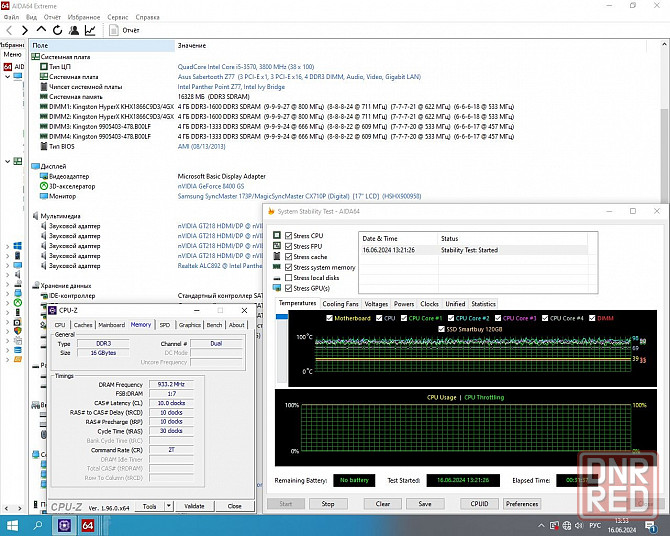Open the Caches tab in CPU-Z

(x=83, y=325)
